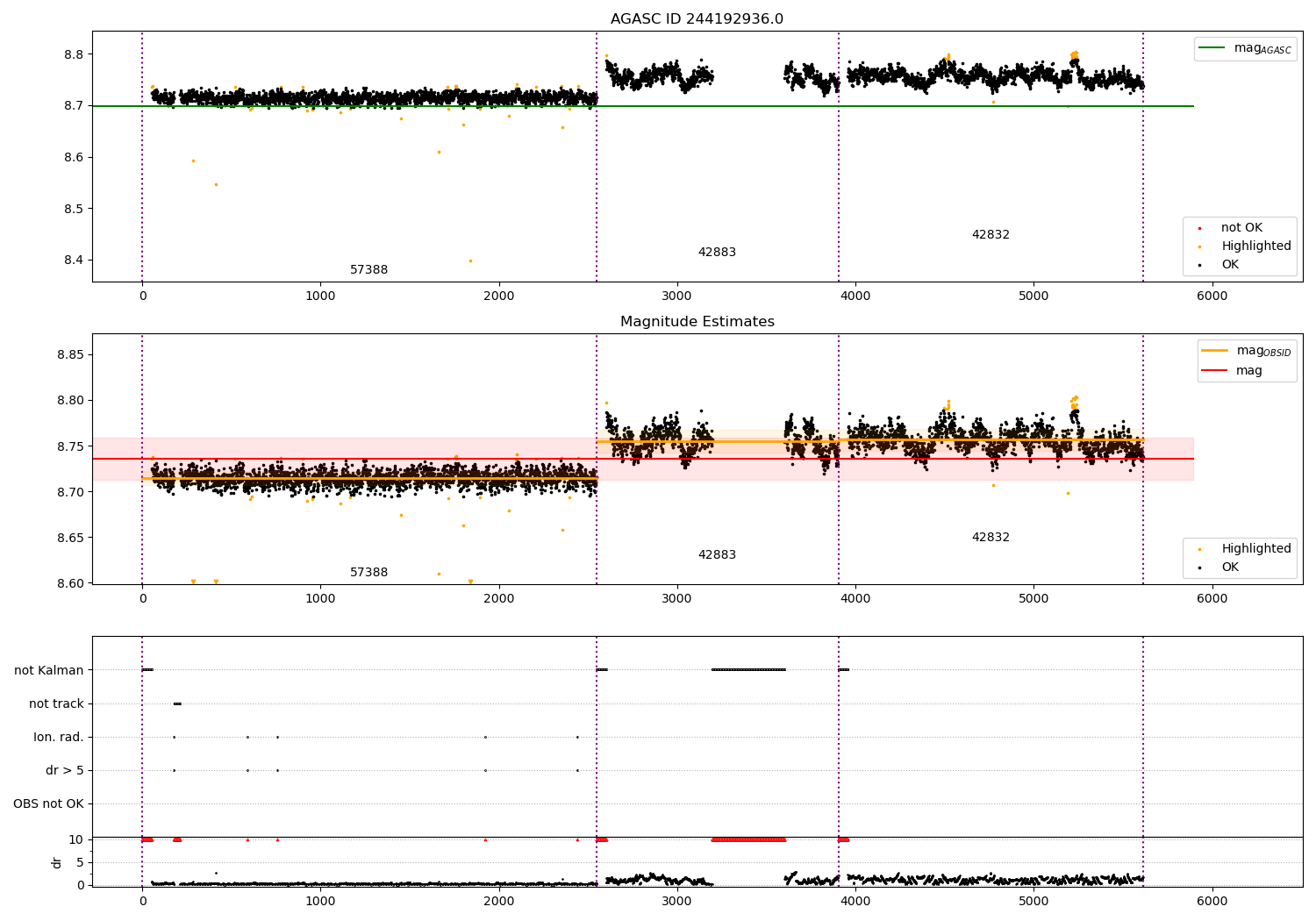
Task: Click the 8.5 tick on the top plot y-axis
Action: tap(74, 210)
